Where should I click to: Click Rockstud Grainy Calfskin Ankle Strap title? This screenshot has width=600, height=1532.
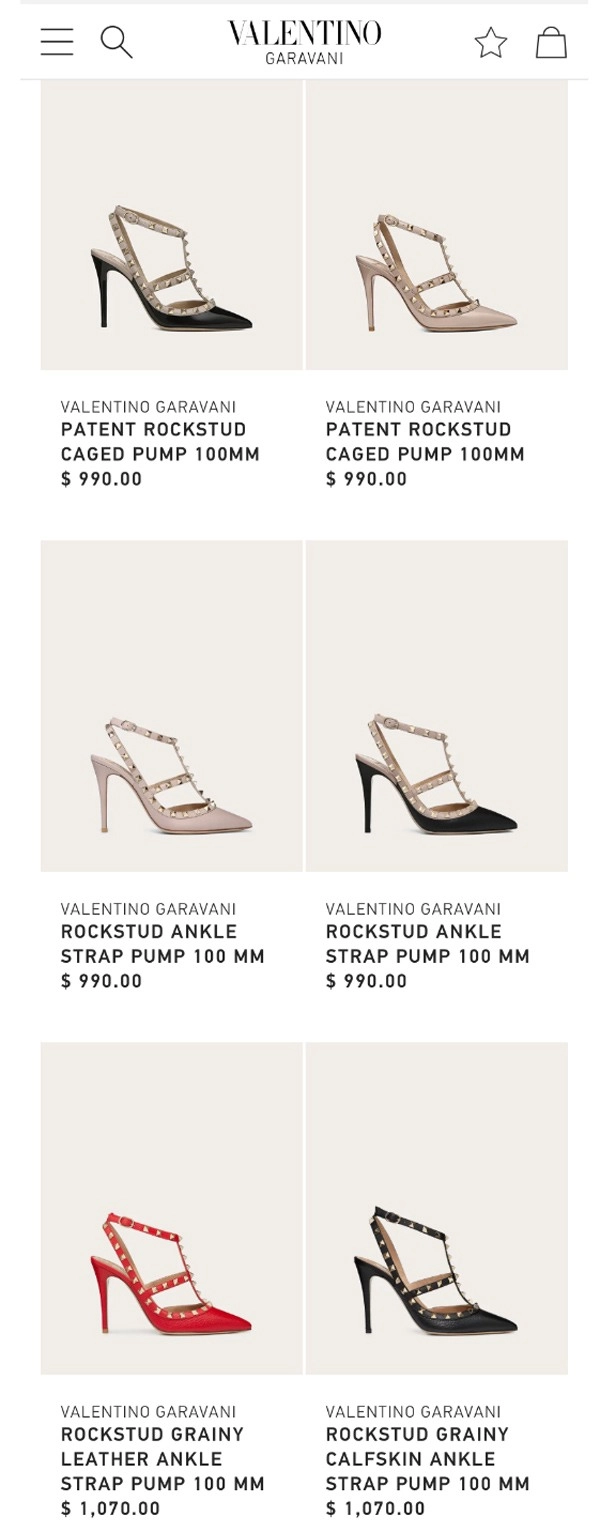(x=427, y=1458)
